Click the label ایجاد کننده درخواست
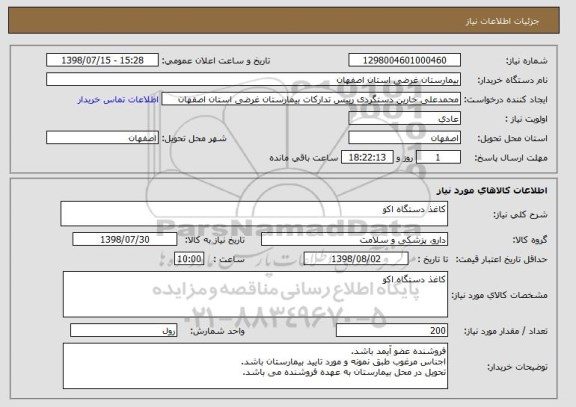Viewport: 576px width, 407px height. (x=506, y=100)
